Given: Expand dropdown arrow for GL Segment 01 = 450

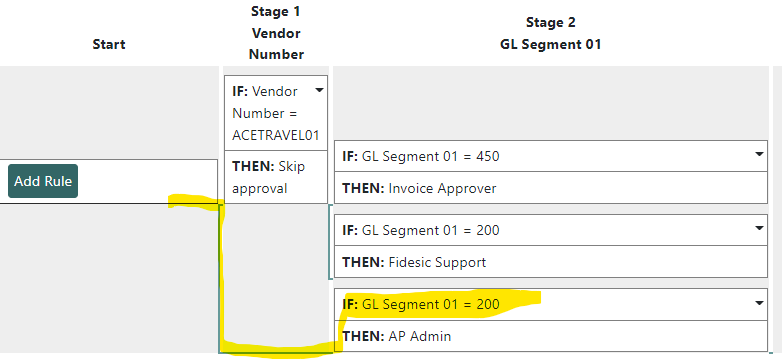Looking at the screenshot, I should [759, 155].
